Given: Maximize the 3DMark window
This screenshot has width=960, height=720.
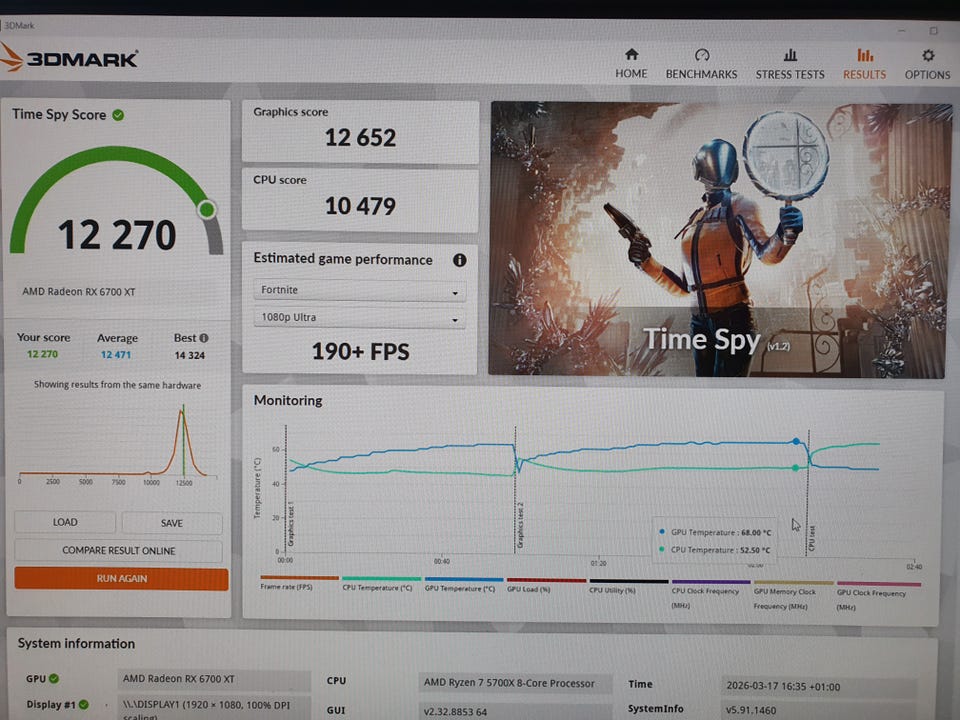Looking at the screenshot, I should [933, 30].
